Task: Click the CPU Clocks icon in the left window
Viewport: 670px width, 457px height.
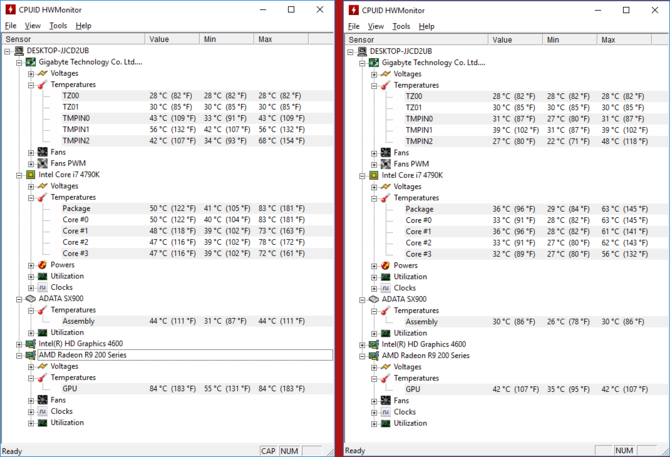Action: point(42,287)
